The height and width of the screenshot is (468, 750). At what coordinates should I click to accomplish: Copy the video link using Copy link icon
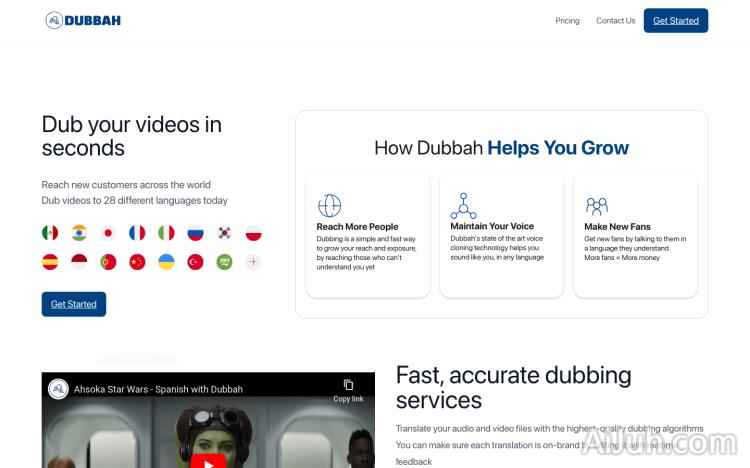coord(348,389)
